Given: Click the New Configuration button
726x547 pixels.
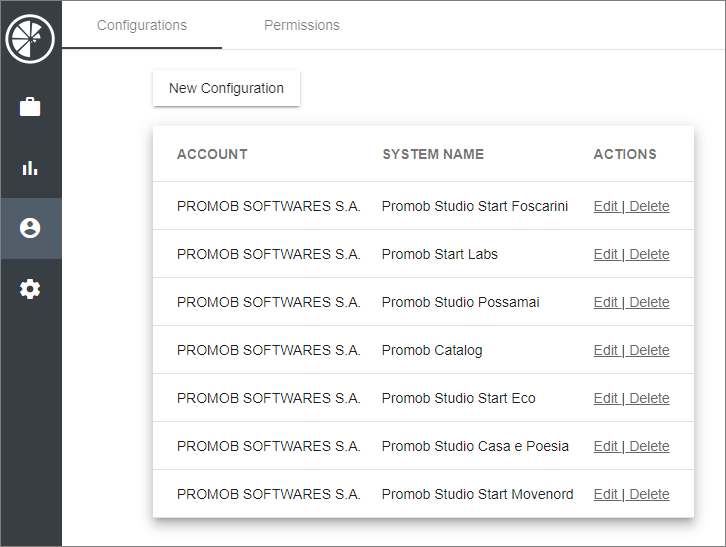Looking at the screenshot, I should pyautogui.click(x=226, y=88).
